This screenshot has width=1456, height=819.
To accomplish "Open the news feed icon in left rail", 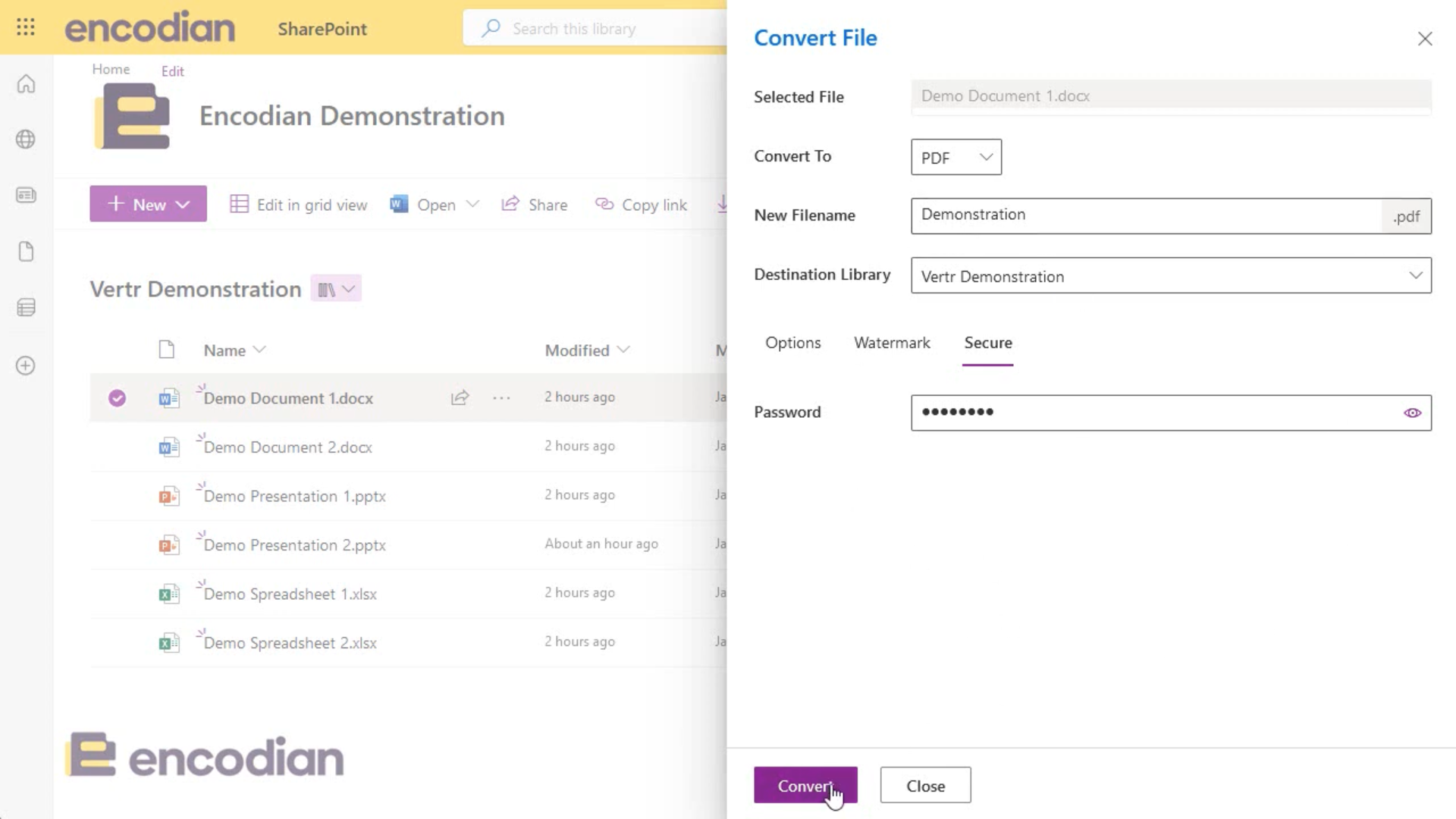I will (x=26, y=196).
